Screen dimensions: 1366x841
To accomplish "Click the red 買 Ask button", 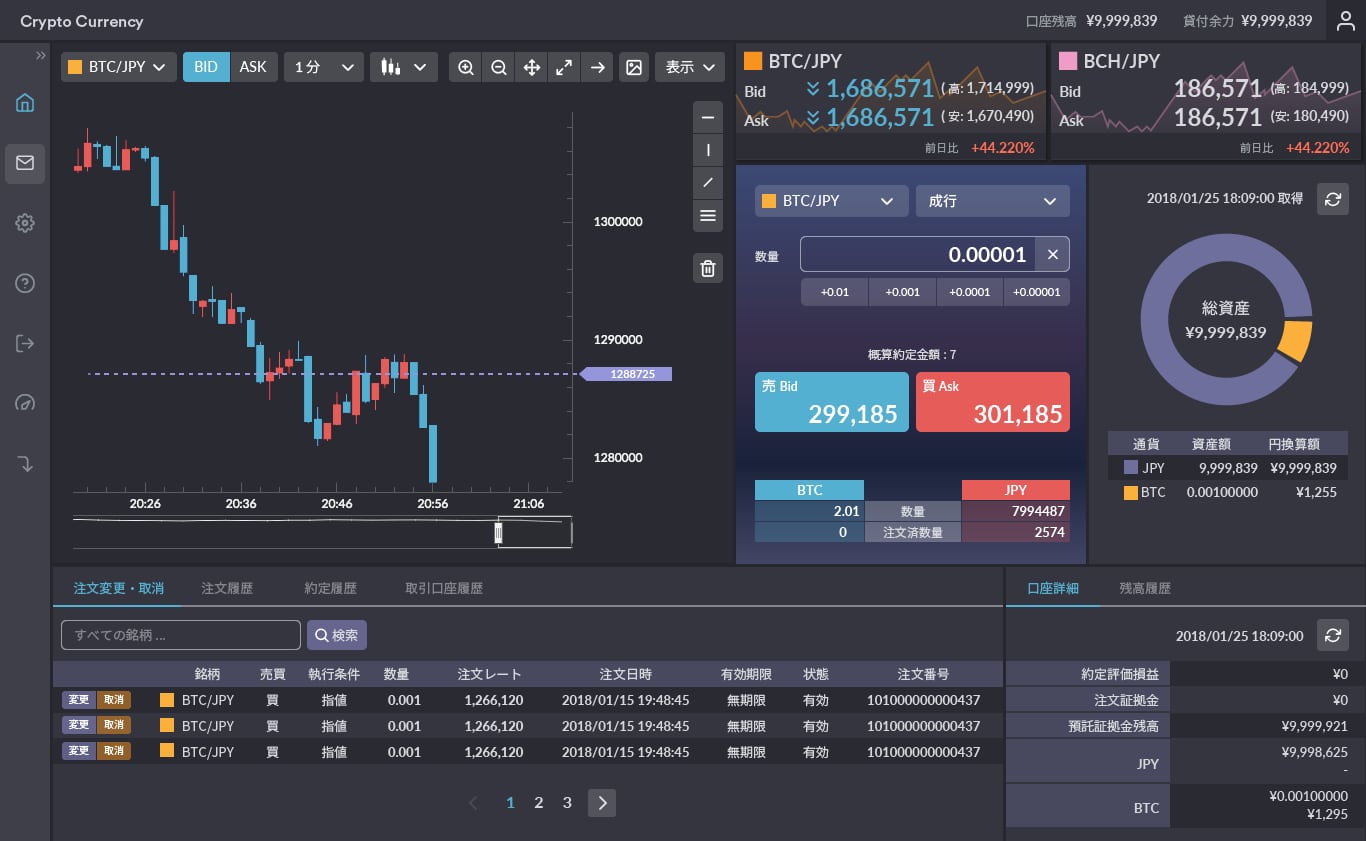I will [x=992, y=402].
